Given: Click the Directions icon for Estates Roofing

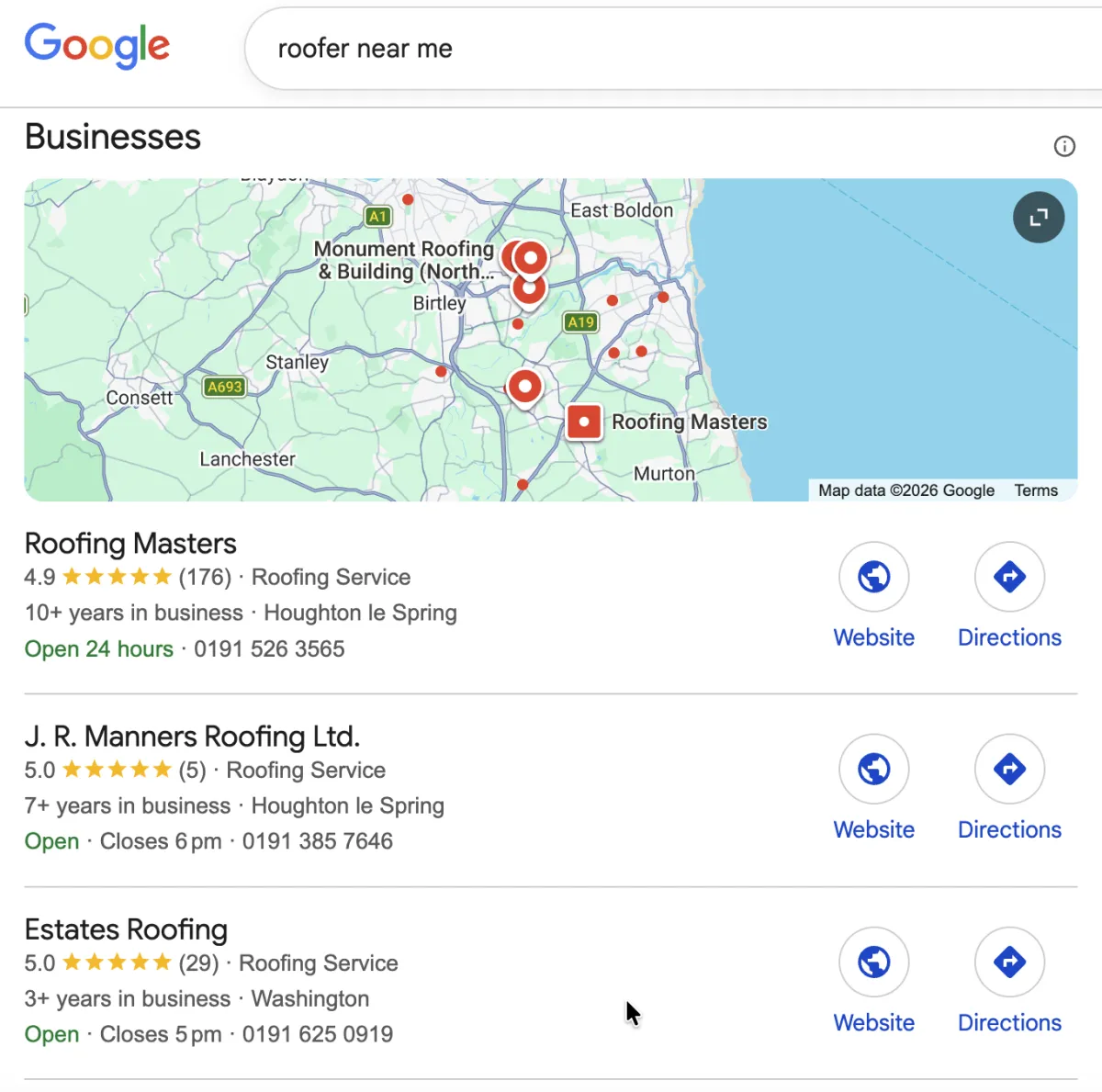Looking at the screenshot, I should click(1009, 962).
